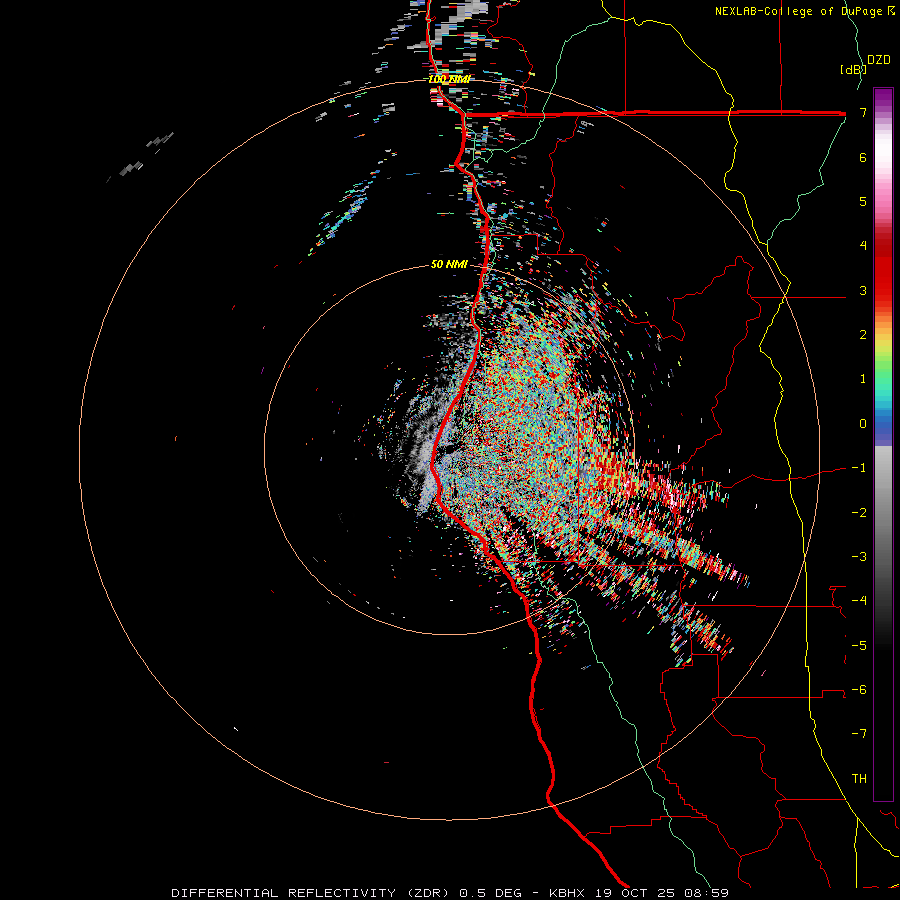Click the "-4" value on the color scale

point(859,600)
